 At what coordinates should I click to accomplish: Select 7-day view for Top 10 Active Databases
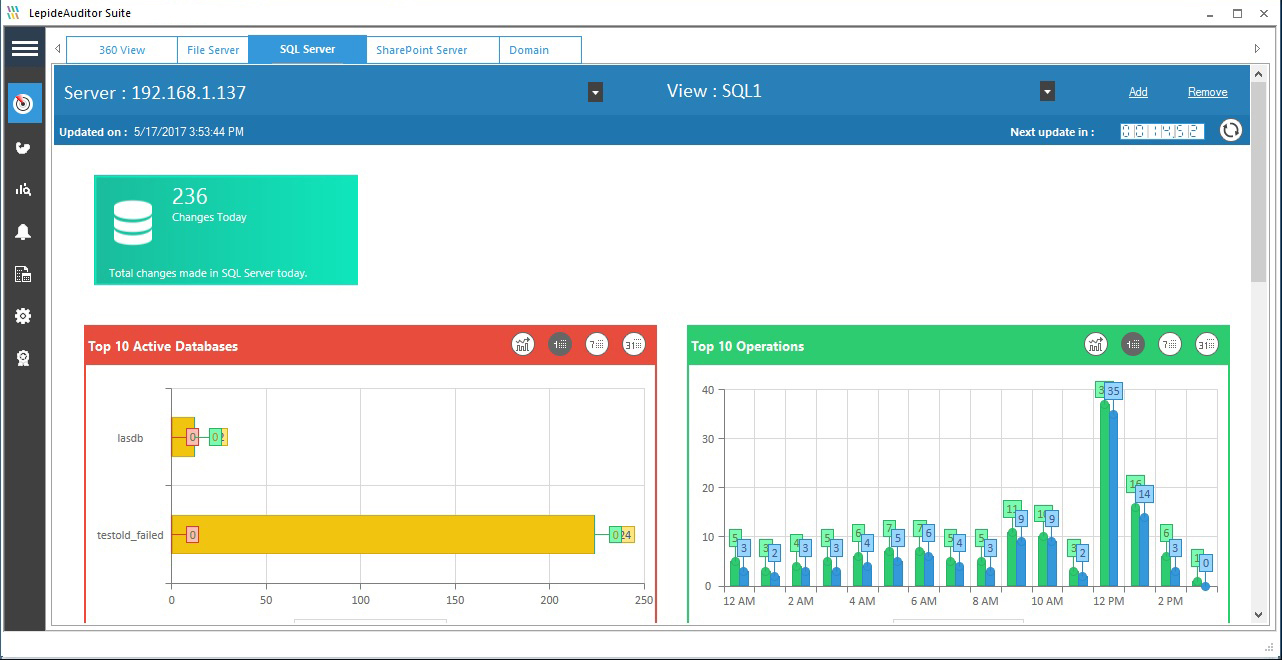(x=597, y=345)
